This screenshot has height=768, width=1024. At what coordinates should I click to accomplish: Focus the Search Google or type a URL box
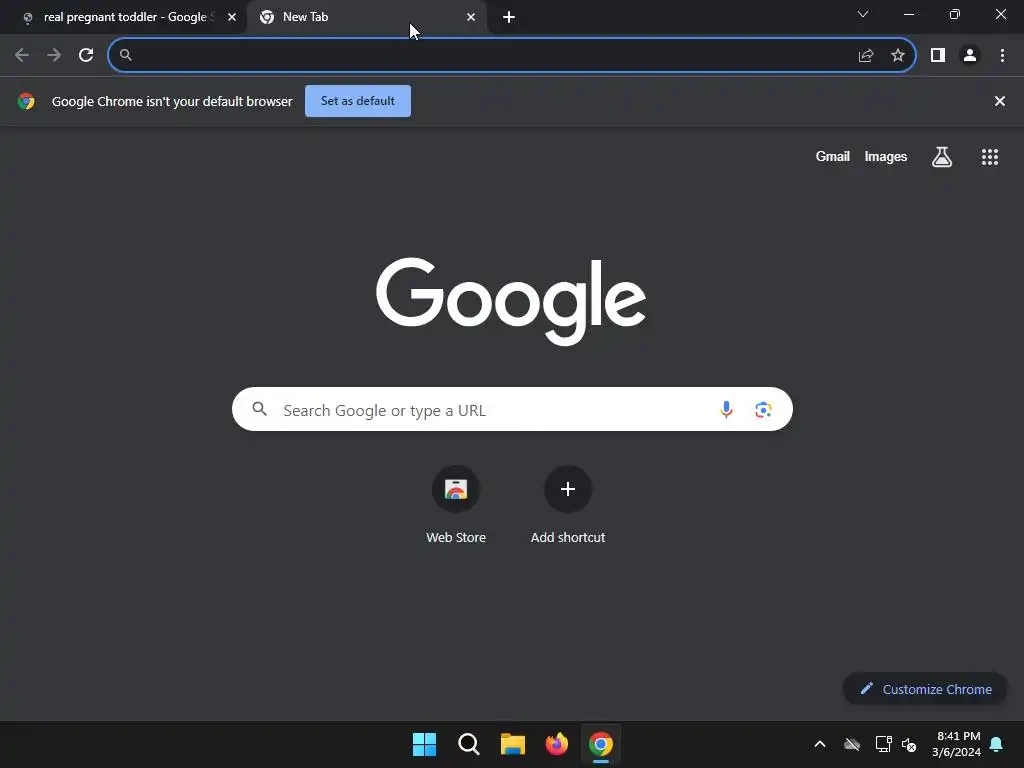click(x=512, y=409)
